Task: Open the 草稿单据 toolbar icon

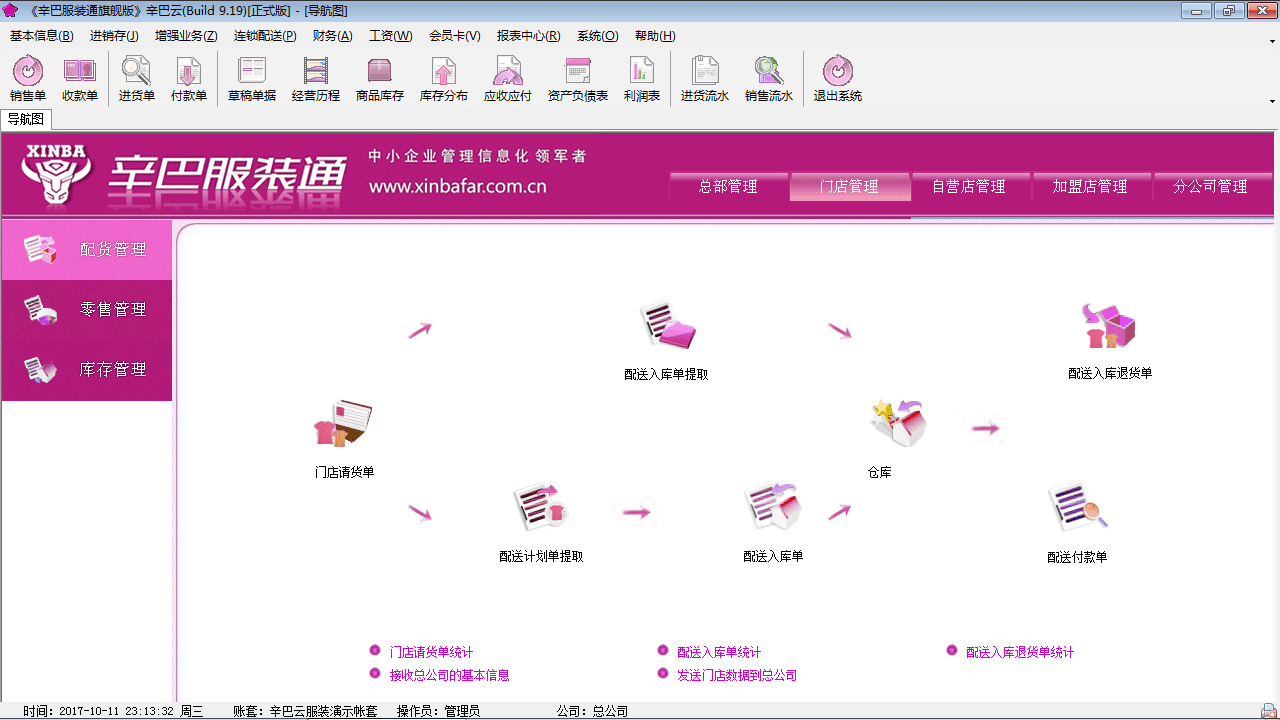Action: click(x=252, y=80)
